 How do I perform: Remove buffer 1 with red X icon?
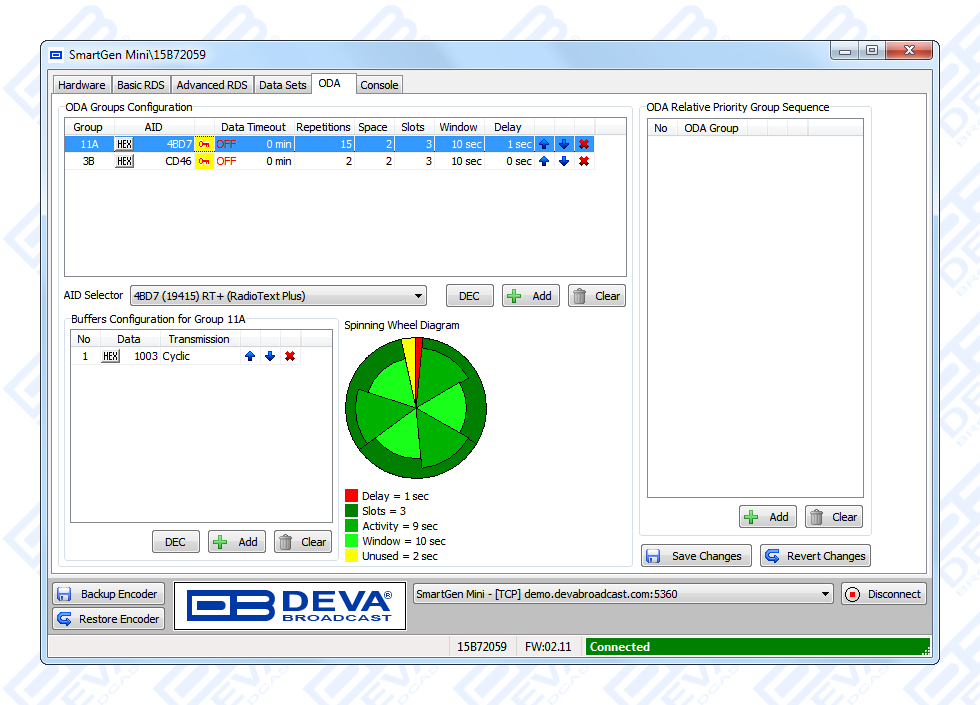pyautogui.click(x=290, y=356)
